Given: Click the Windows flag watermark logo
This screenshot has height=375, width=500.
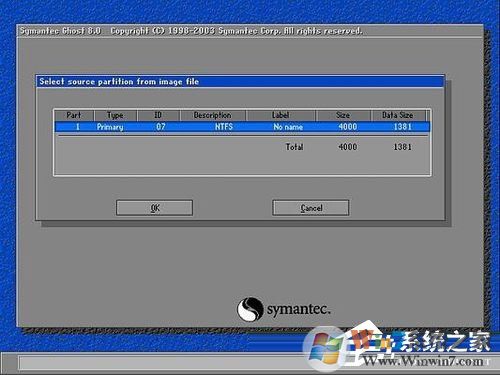Looking at the screenshot, I should coord(323,348).
